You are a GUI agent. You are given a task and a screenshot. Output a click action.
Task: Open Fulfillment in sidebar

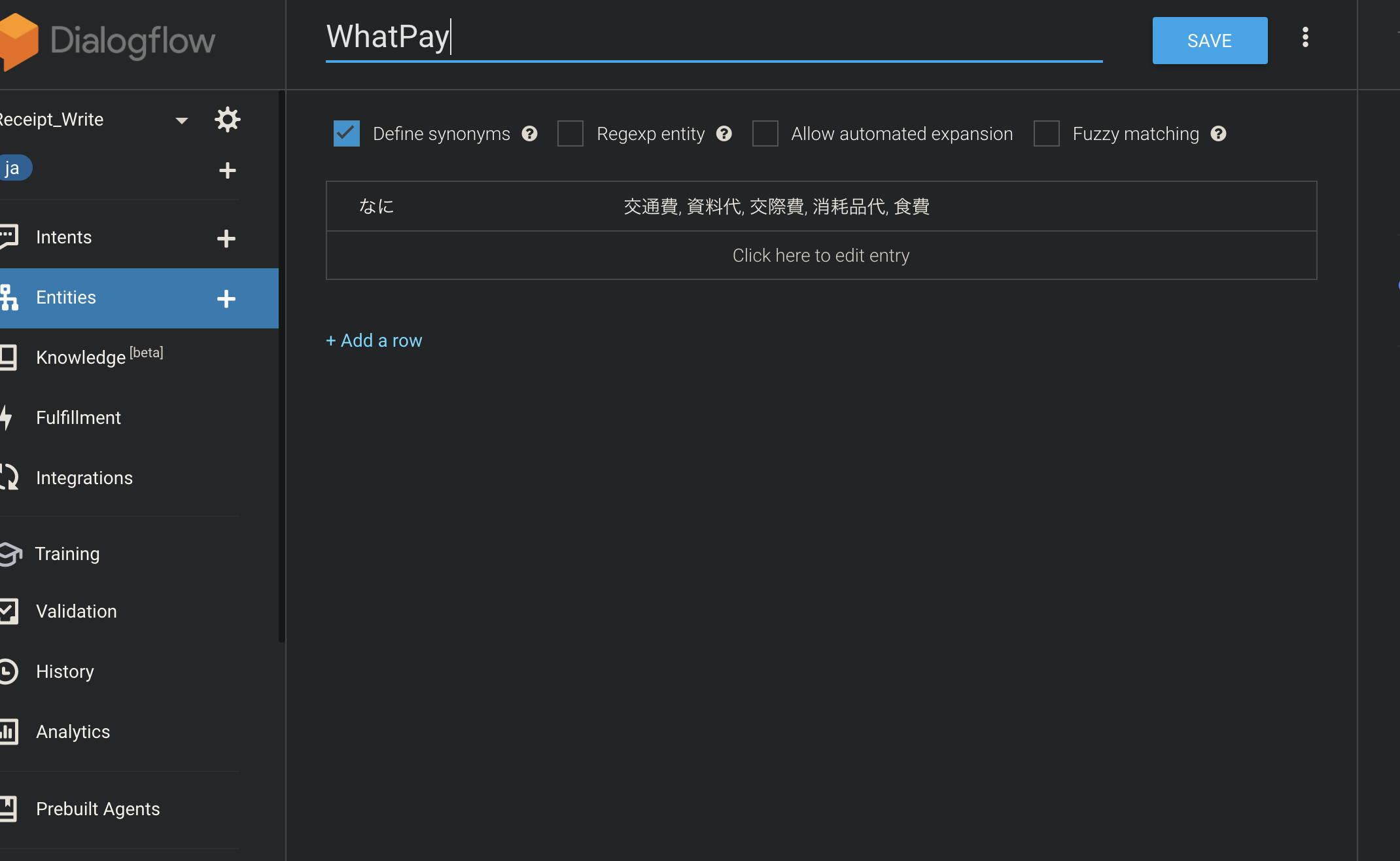[x=78, y=417]
